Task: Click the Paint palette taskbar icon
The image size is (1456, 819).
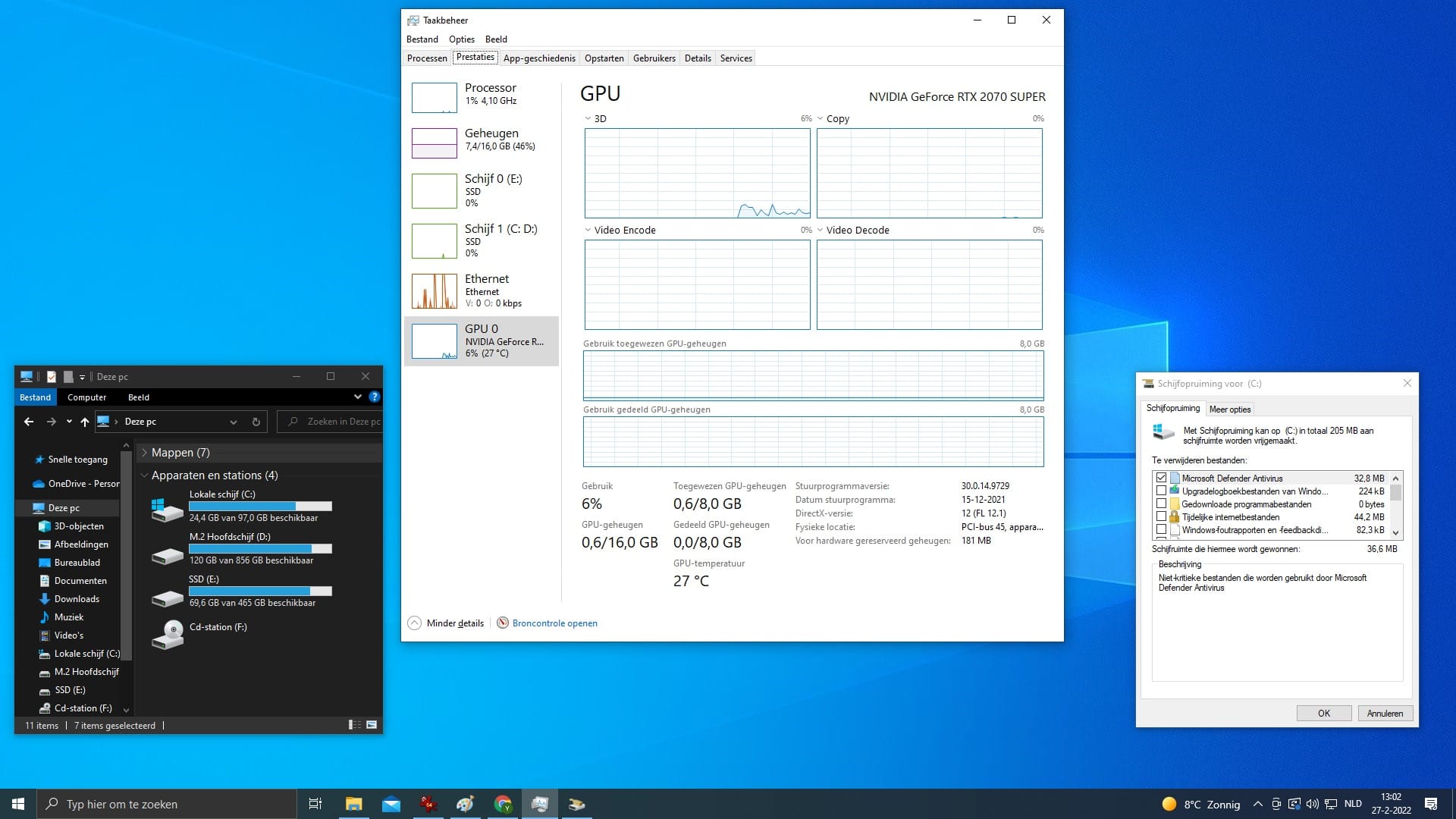Action: (465, 804)
